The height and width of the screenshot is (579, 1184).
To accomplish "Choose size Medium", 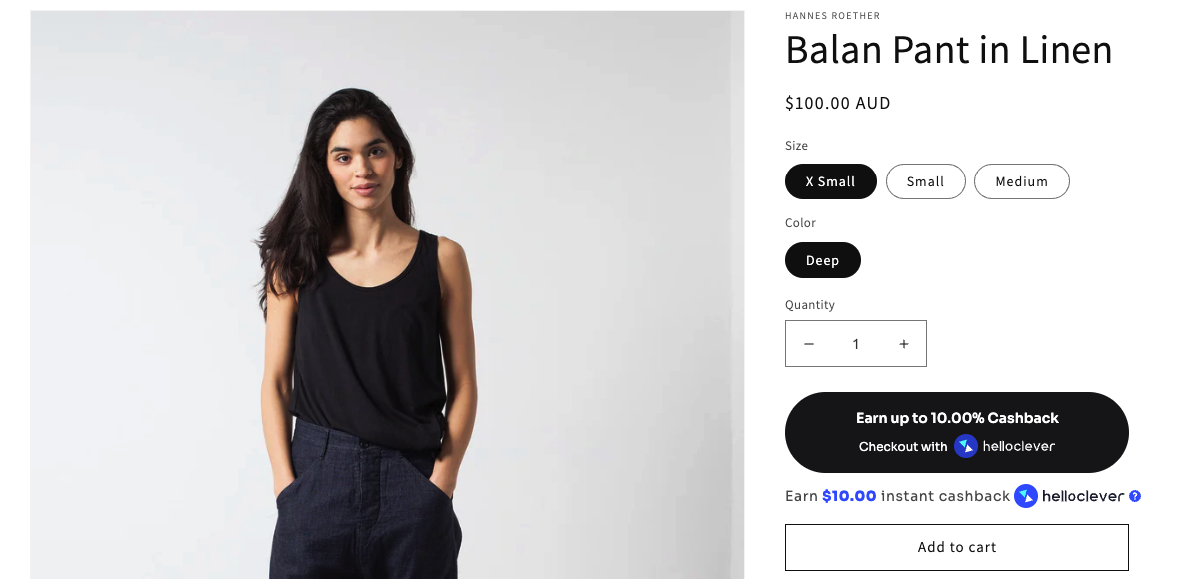I will (x=1022, y=181).
